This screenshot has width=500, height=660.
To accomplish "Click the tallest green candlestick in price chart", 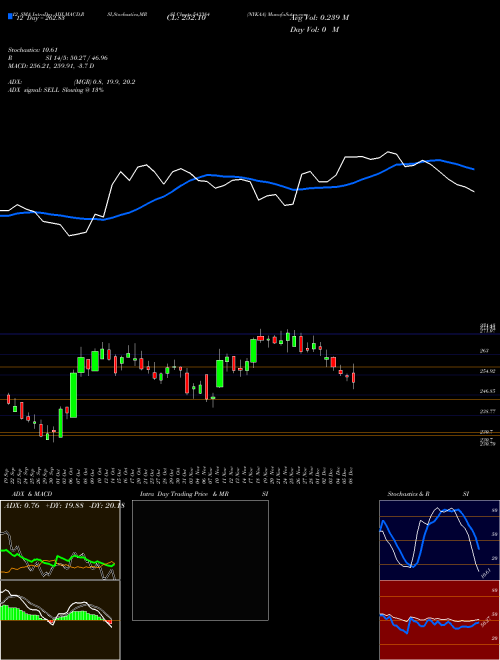I will tap(74, 395).
